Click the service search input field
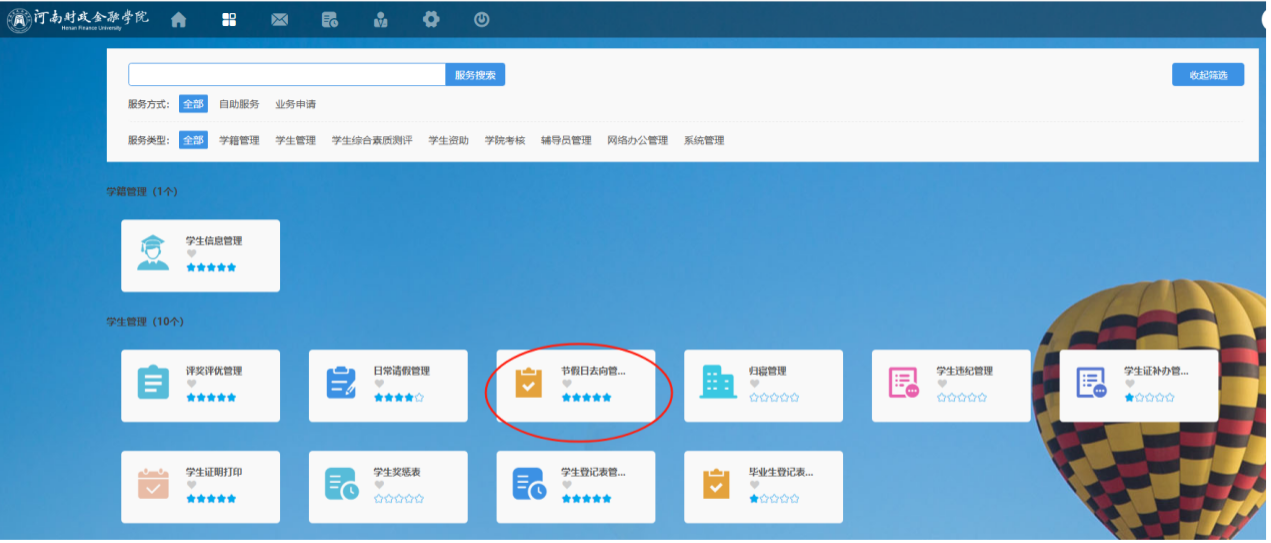 (x=286, y=75)
